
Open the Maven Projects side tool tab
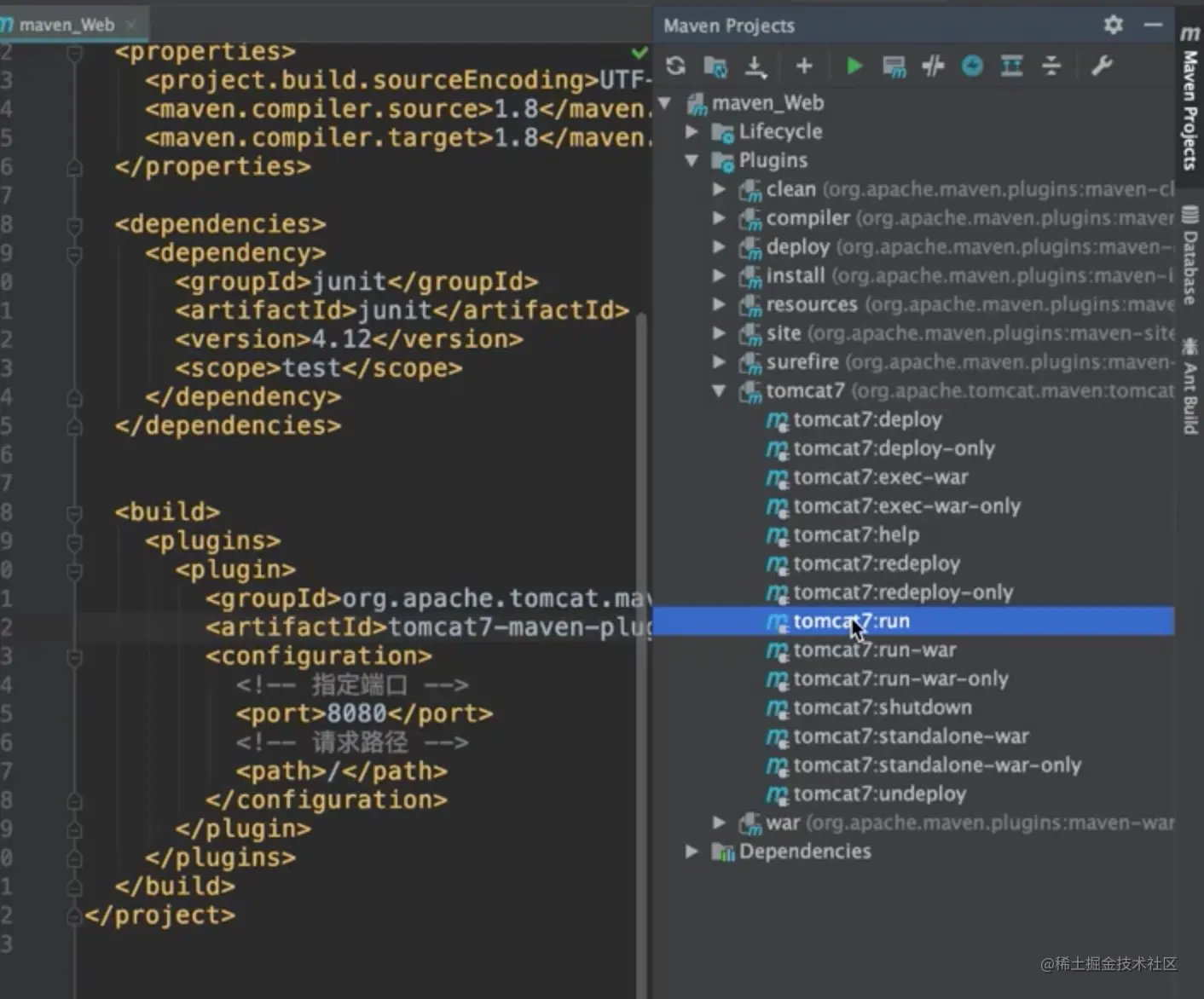tap(1190, 98)
